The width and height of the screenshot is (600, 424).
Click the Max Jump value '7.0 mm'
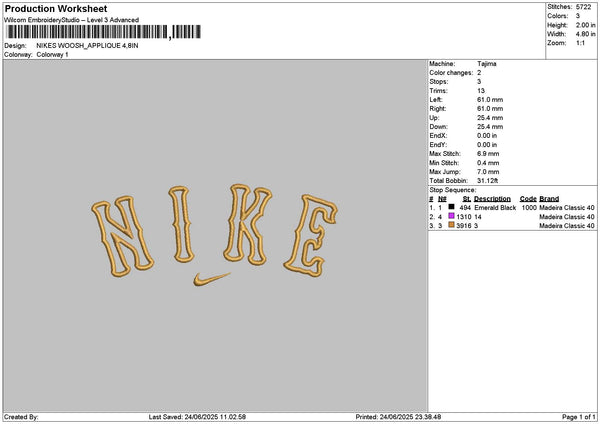tap(488, 172)
